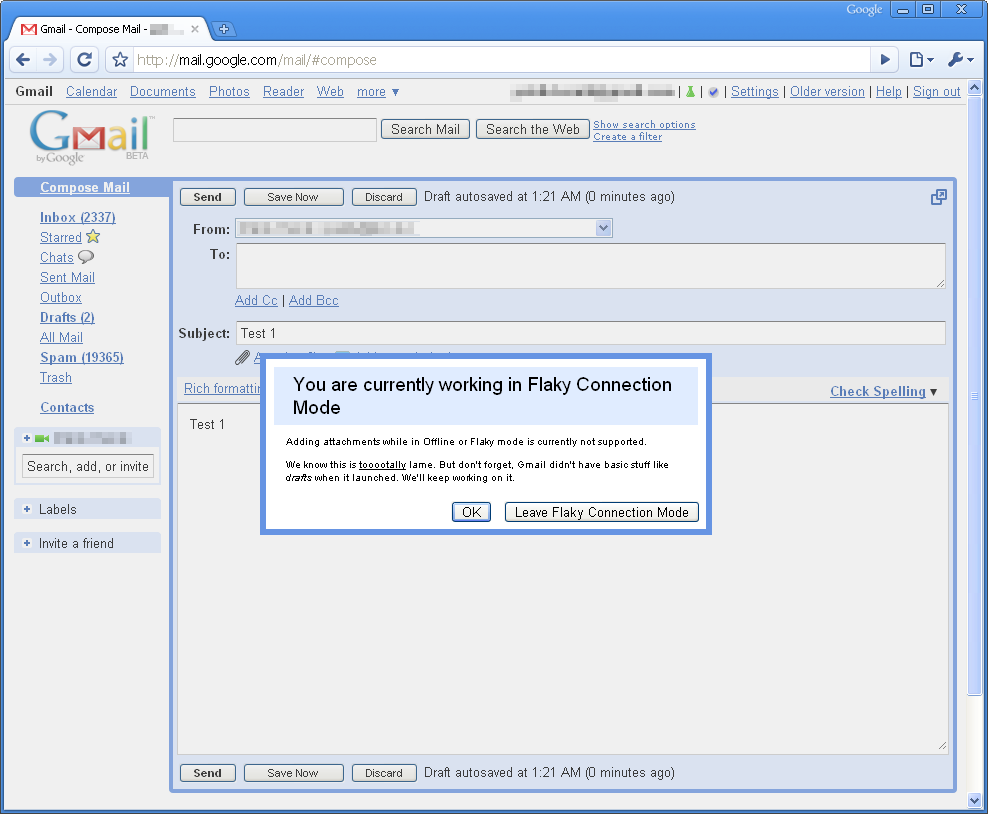Expand the 'more' Google services menu
This screenshot has height=814, width=988.
point(378,92)
